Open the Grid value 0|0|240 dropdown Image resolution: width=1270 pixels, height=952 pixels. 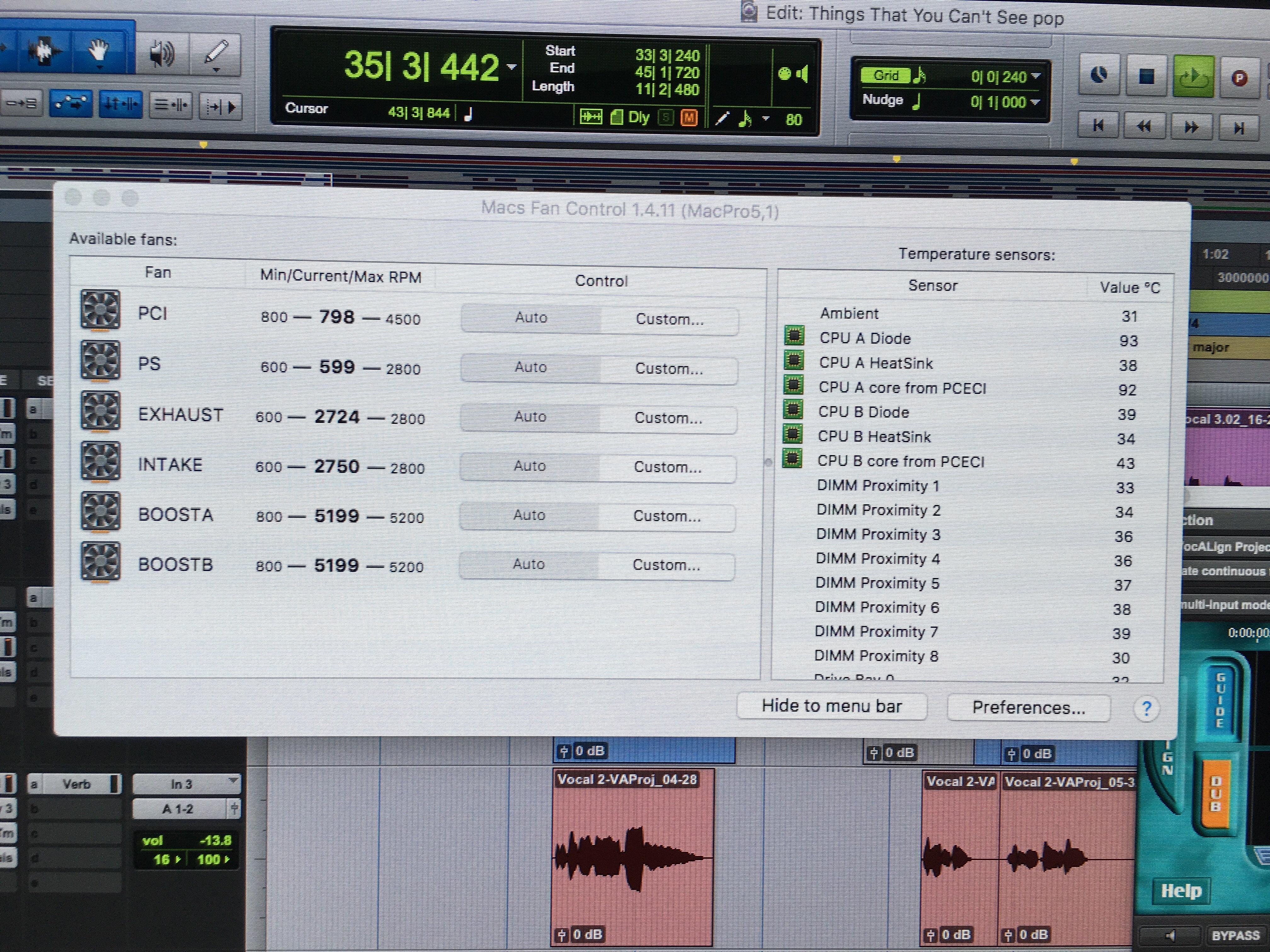tap(1036, 76)
